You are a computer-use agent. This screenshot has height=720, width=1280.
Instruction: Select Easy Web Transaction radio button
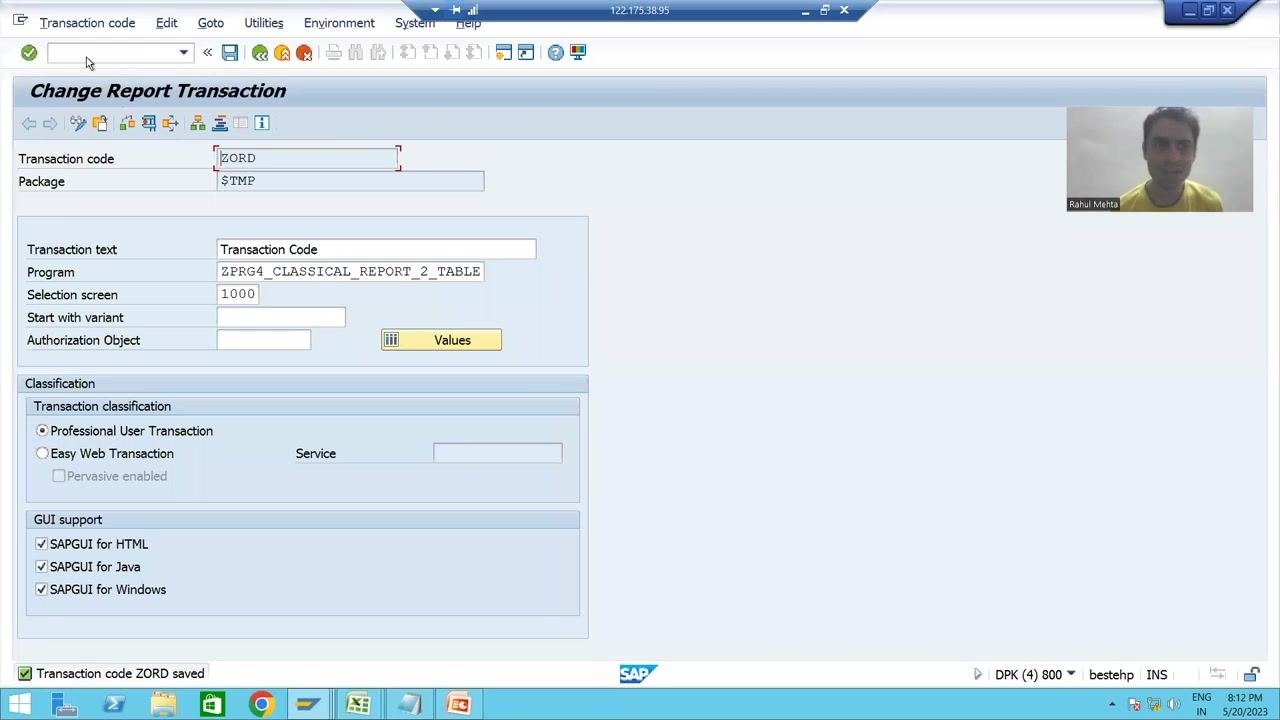42,454
